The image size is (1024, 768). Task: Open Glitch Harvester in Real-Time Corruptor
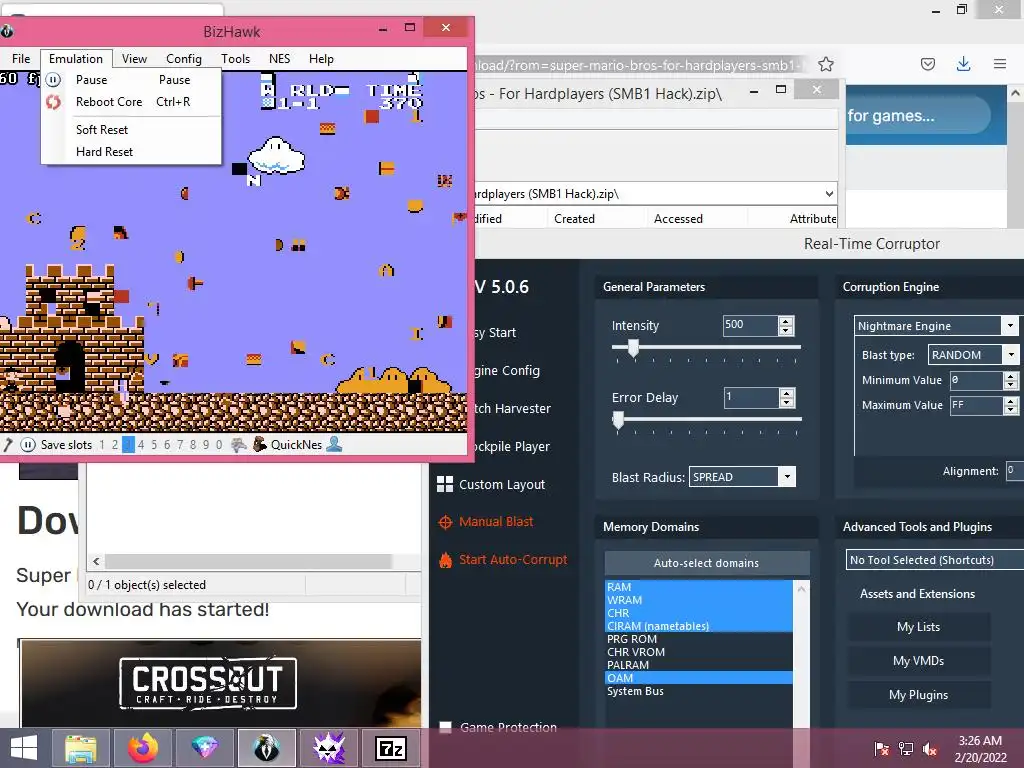coord(513,408)
